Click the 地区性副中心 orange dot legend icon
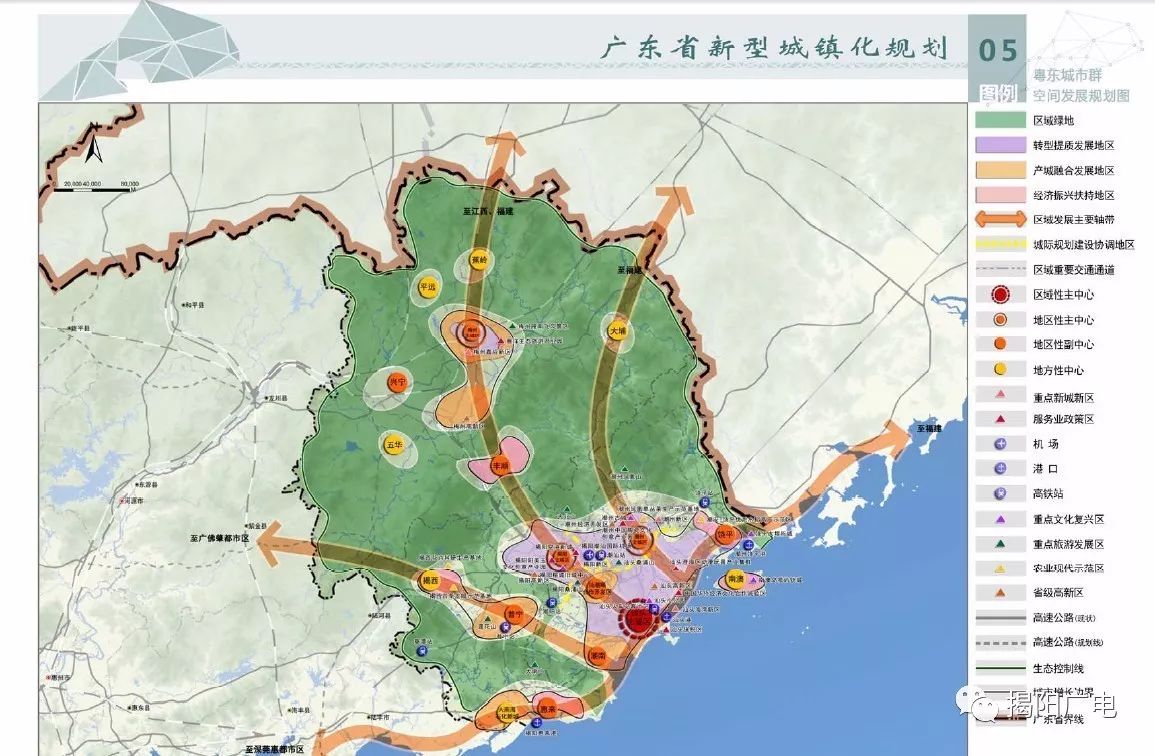 tap(1000, 344)
